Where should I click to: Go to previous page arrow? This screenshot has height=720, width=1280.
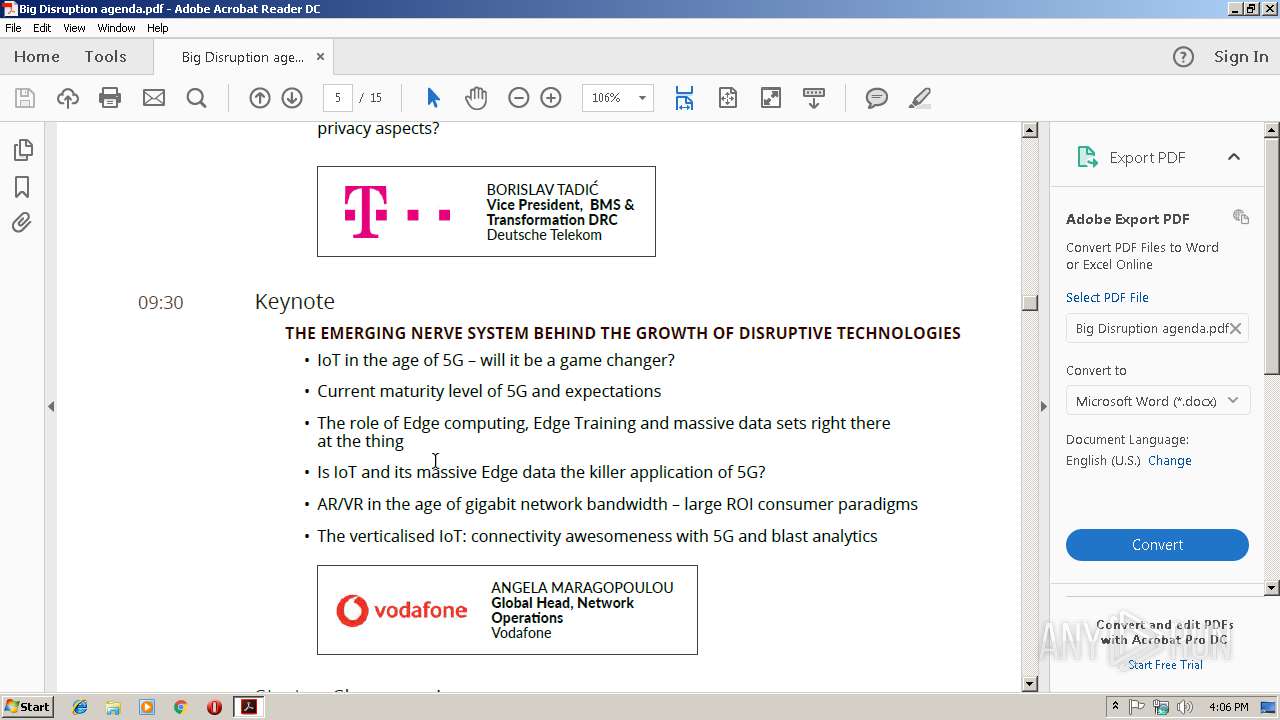pos(260,98)
